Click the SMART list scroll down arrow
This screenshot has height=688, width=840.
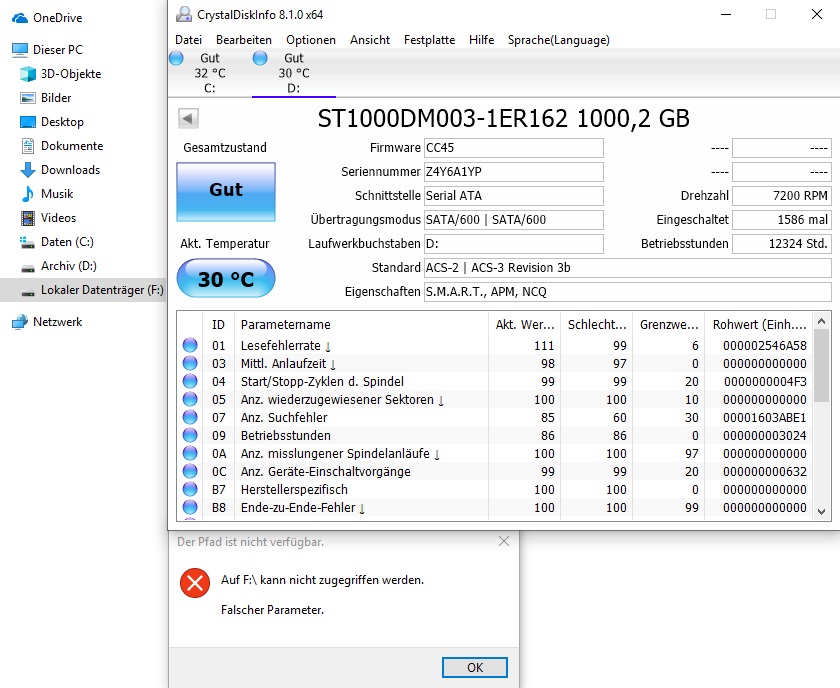(821, 512)
